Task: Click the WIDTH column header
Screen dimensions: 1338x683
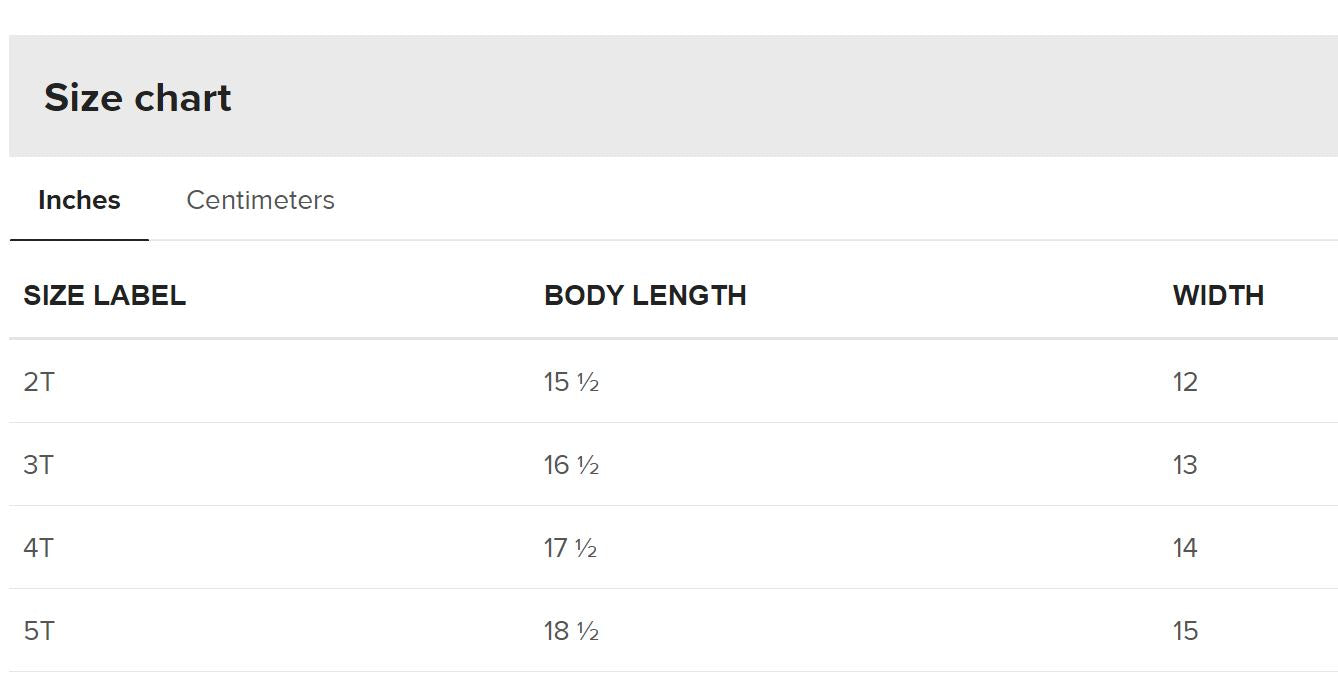Action: 1218,296
